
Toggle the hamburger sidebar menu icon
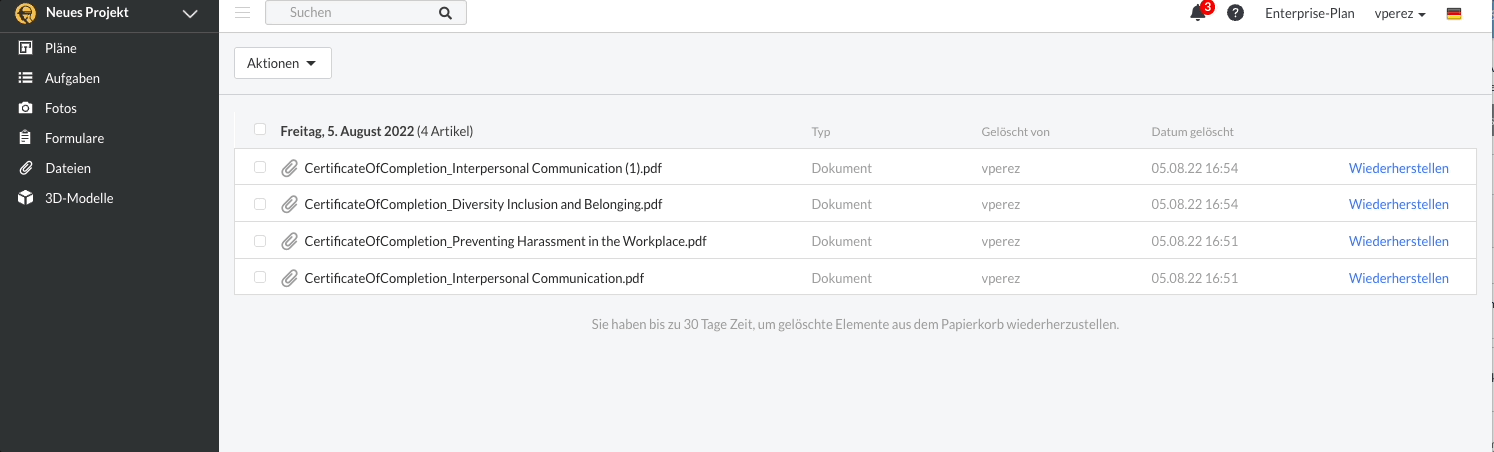click(242, 13)
